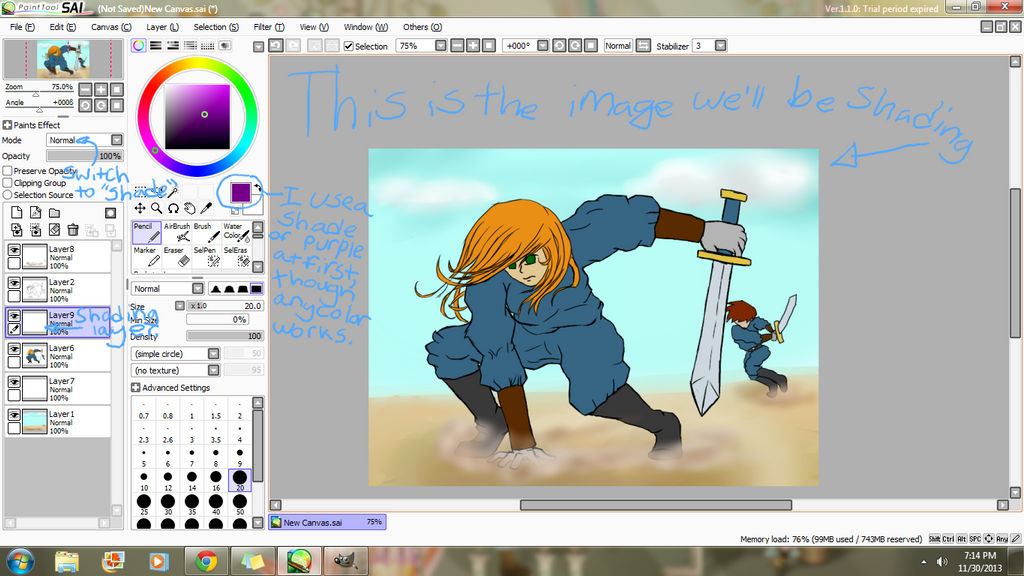Delete the selected layer with trash icon
This screenshot has width=1024, height=576.
point(73,230)
